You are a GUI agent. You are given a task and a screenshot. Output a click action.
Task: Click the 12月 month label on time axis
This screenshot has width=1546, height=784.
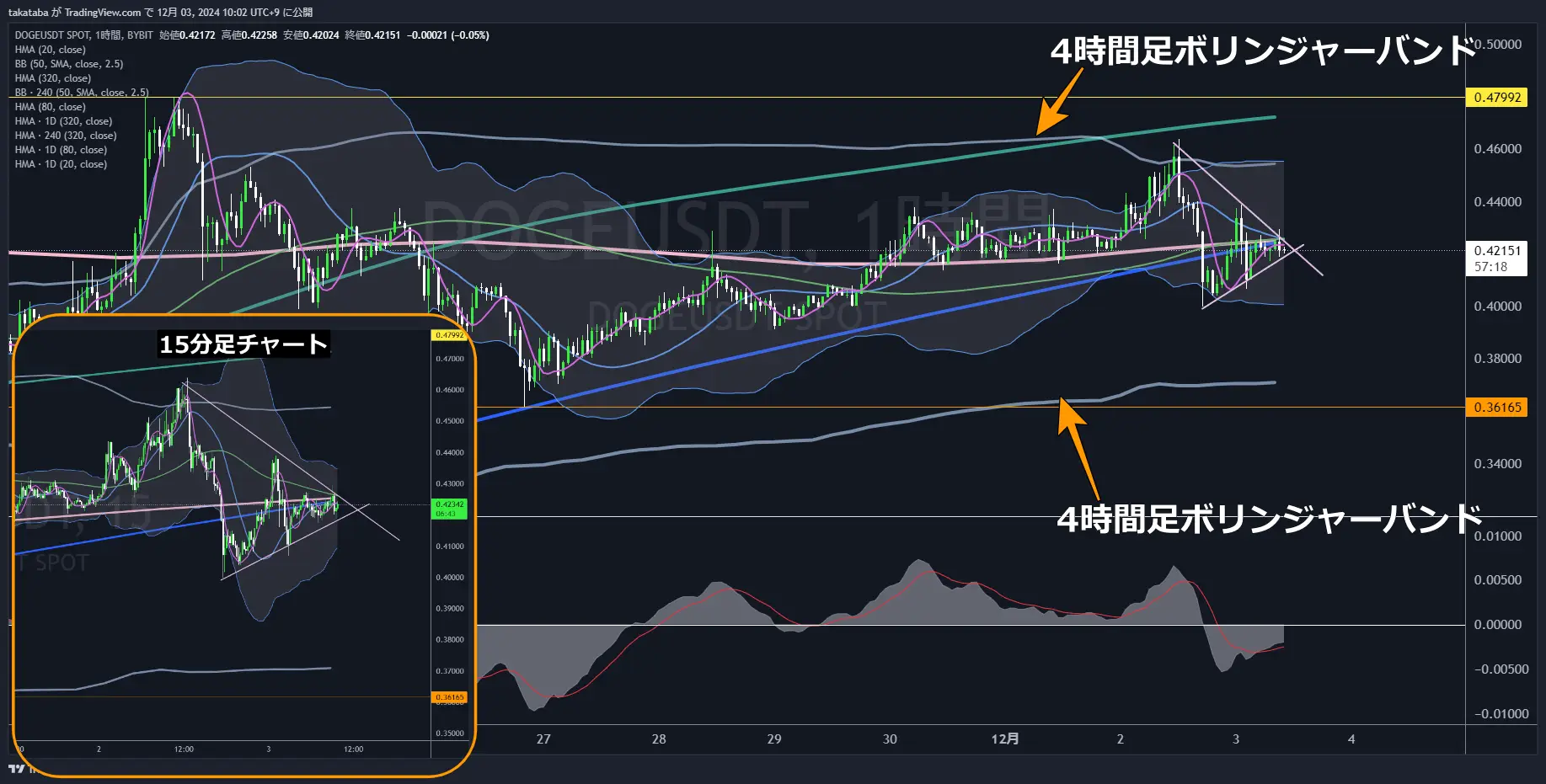[x=1005, y=739]
